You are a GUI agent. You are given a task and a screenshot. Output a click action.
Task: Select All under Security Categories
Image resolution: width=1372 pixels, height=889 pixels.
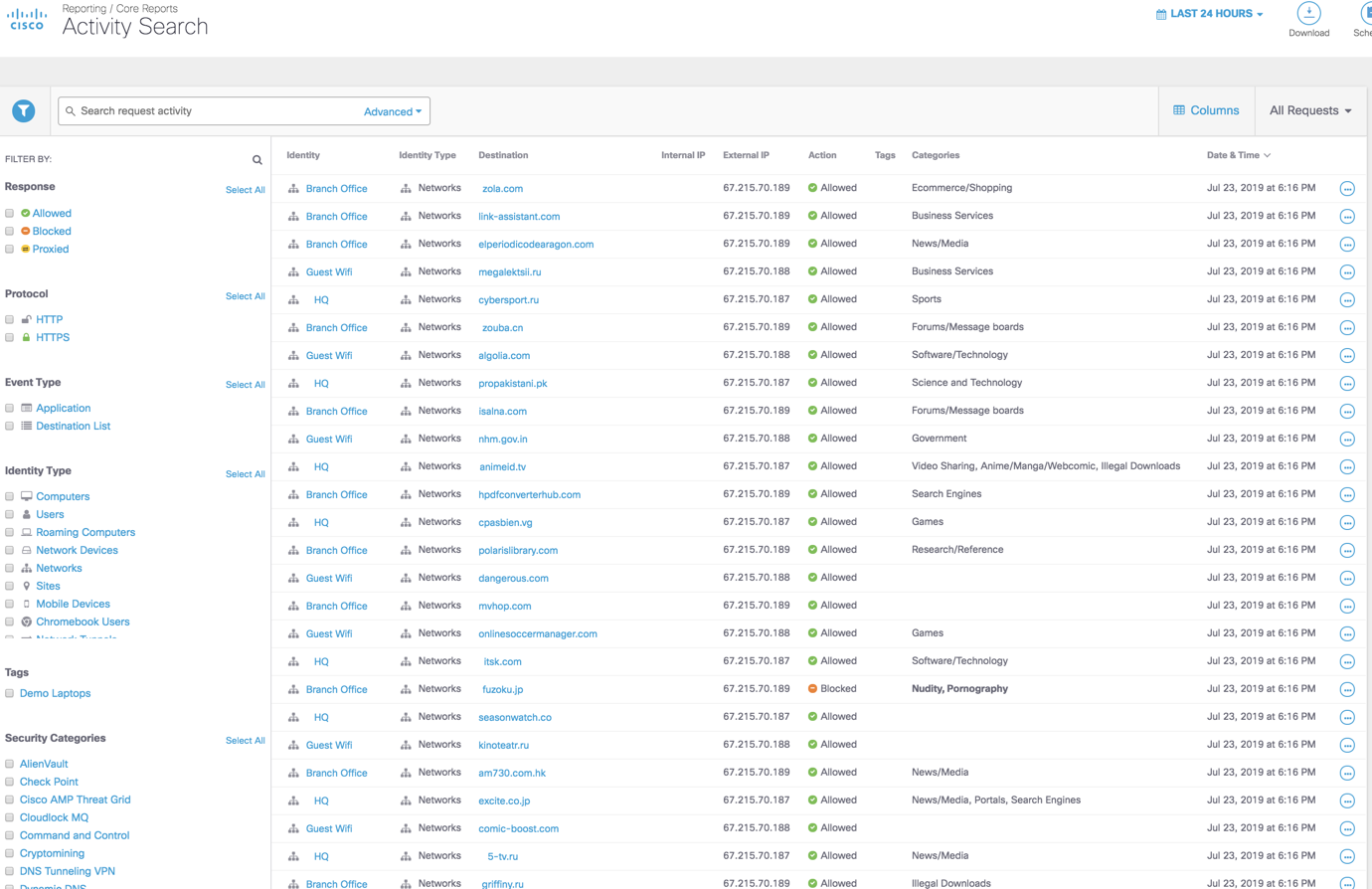tap(245, 741)
